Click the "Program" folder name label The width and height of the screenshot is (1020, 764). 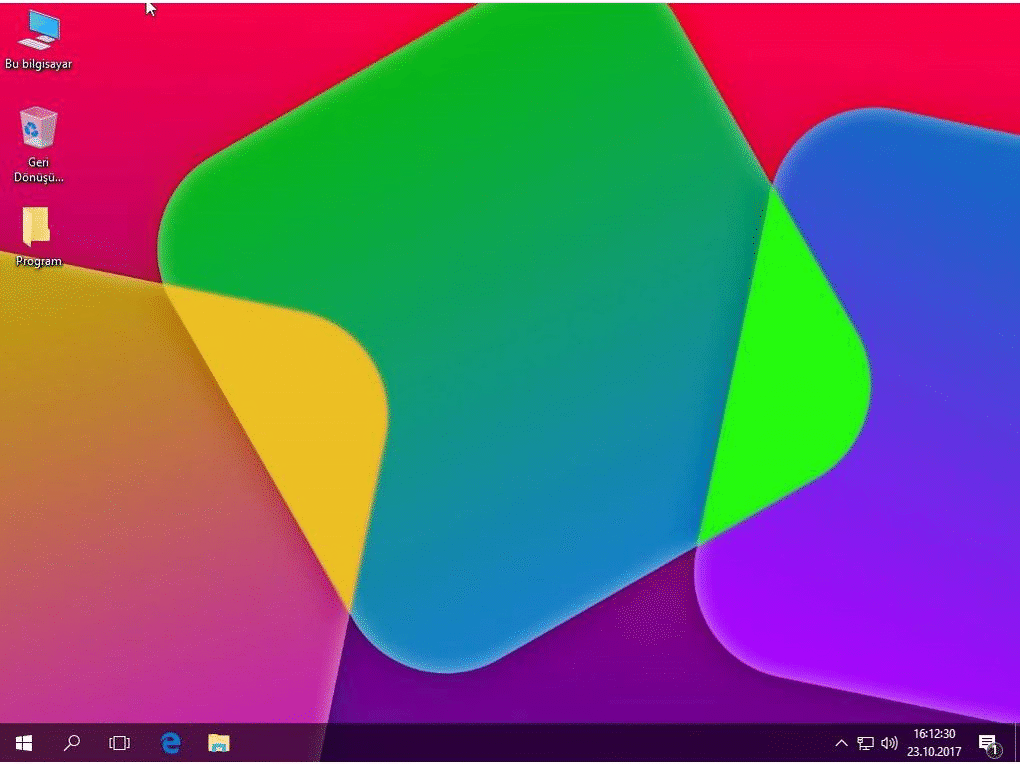pyautogui.click(x=38, y=262)
